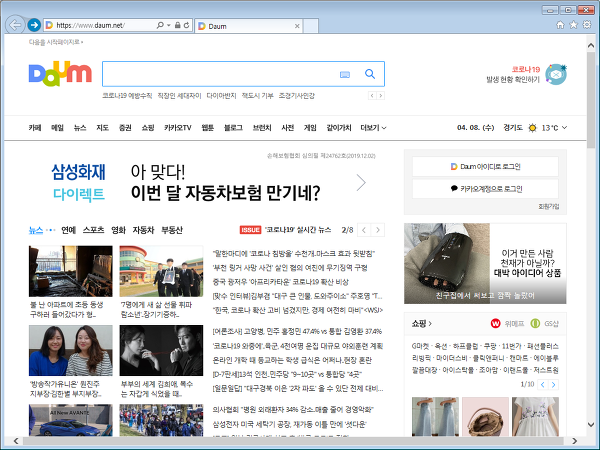
Task: Open the 메일 menu item
Action: [57, 128]
